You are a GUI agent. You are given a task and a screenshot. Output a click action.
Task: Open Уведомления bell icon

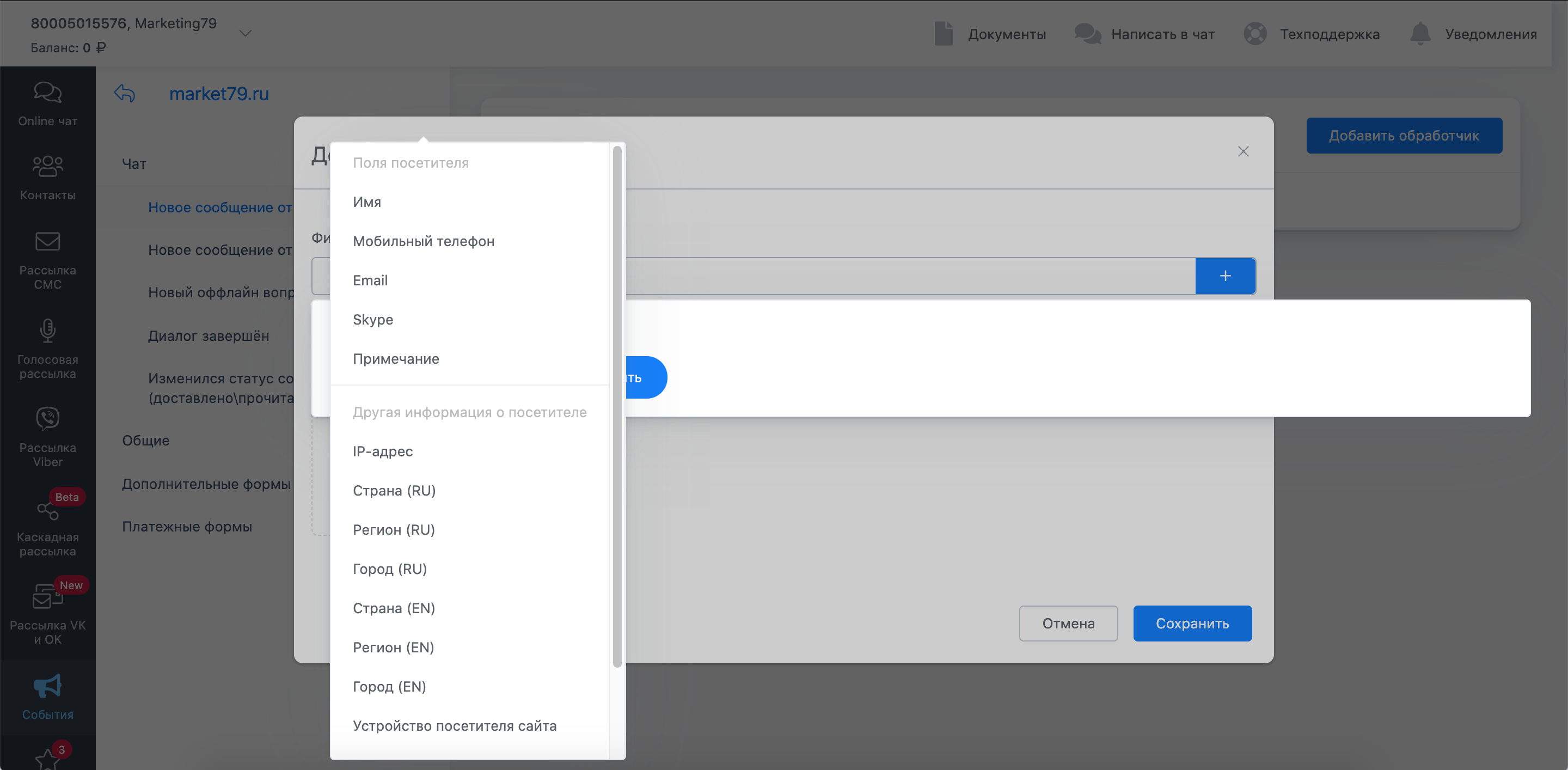1419,33
